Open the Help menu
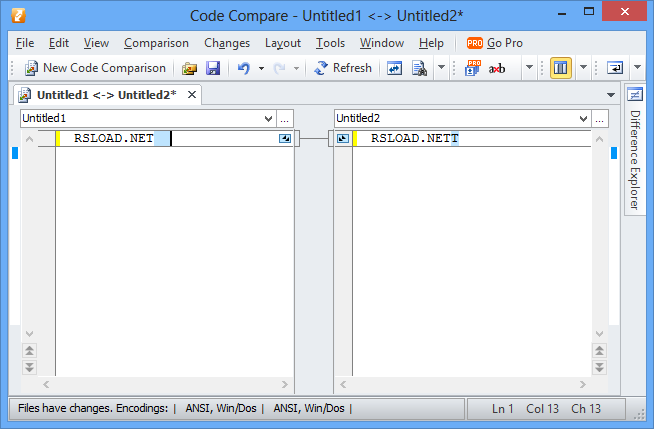 coord(431,43)
